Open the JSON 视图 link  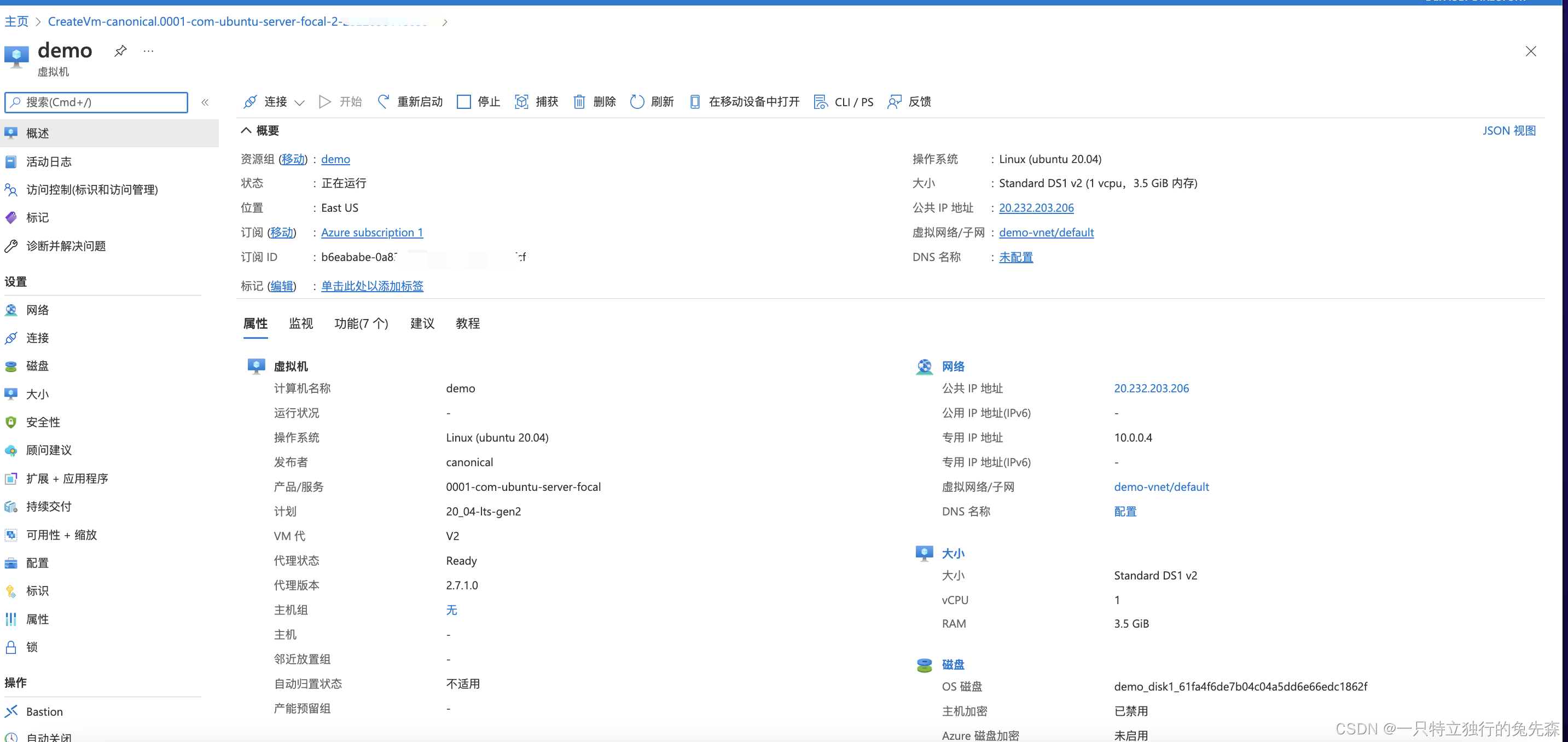(1508, 130)
